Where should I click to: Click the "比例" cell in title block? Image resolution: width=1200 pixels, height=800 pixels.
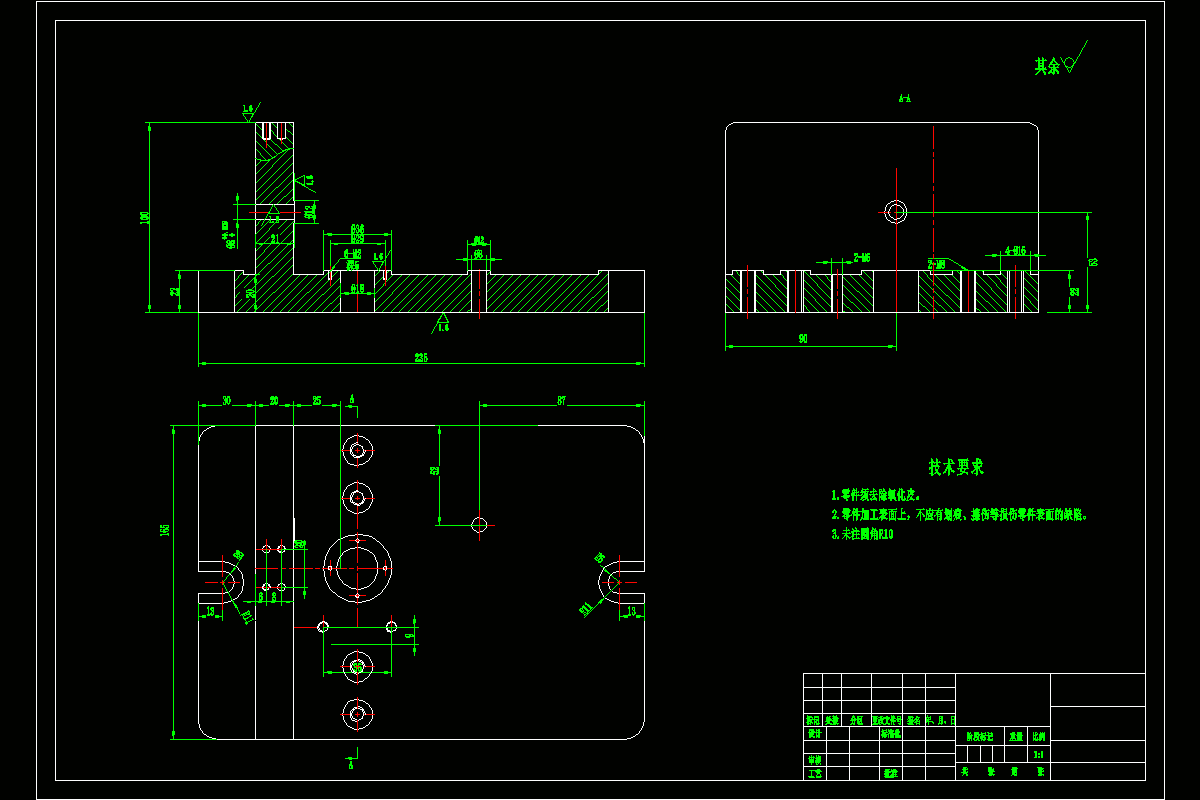click(1039, 735)
